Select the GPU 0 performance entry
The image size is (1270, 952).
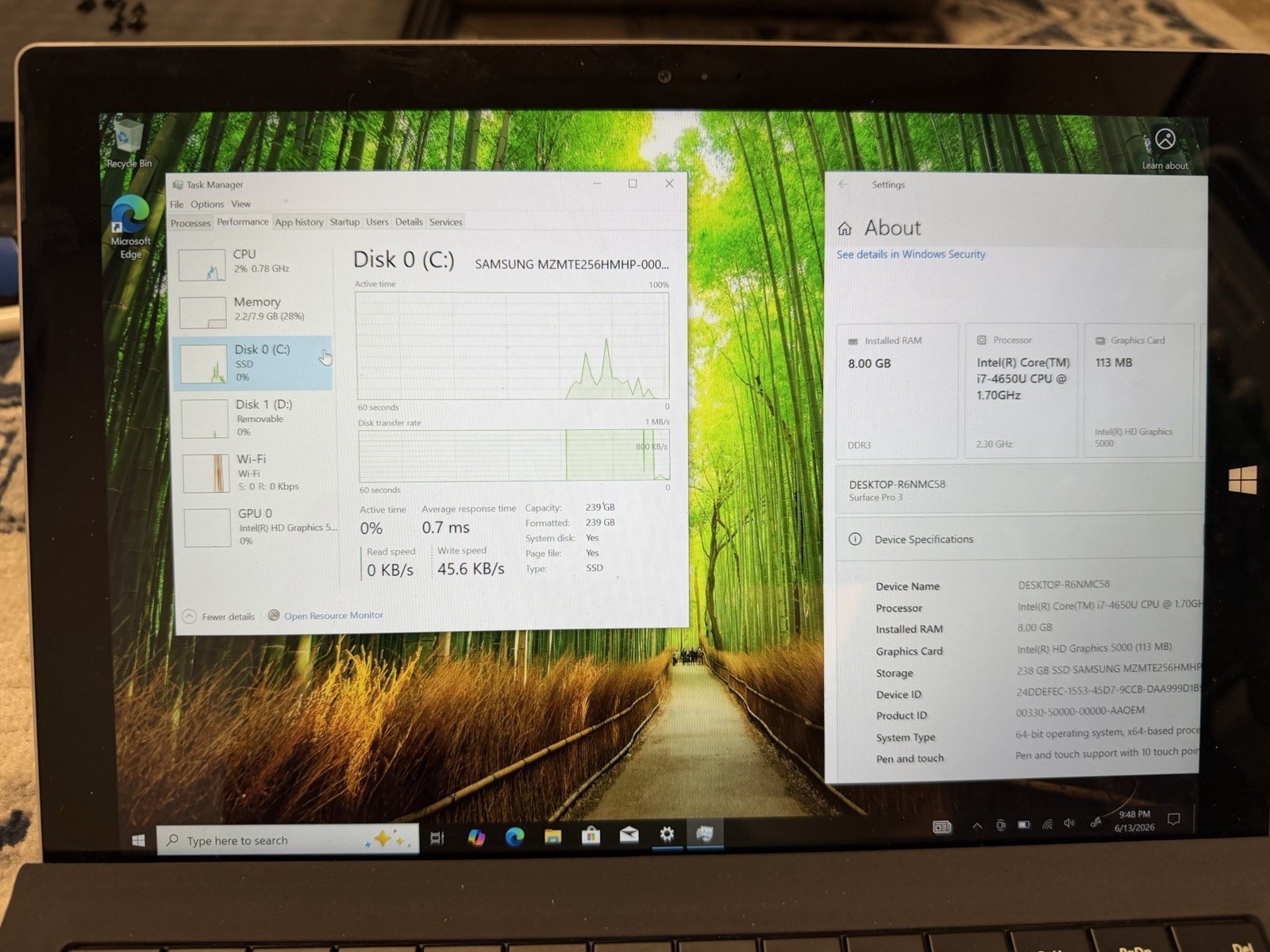tap(258, 527)
